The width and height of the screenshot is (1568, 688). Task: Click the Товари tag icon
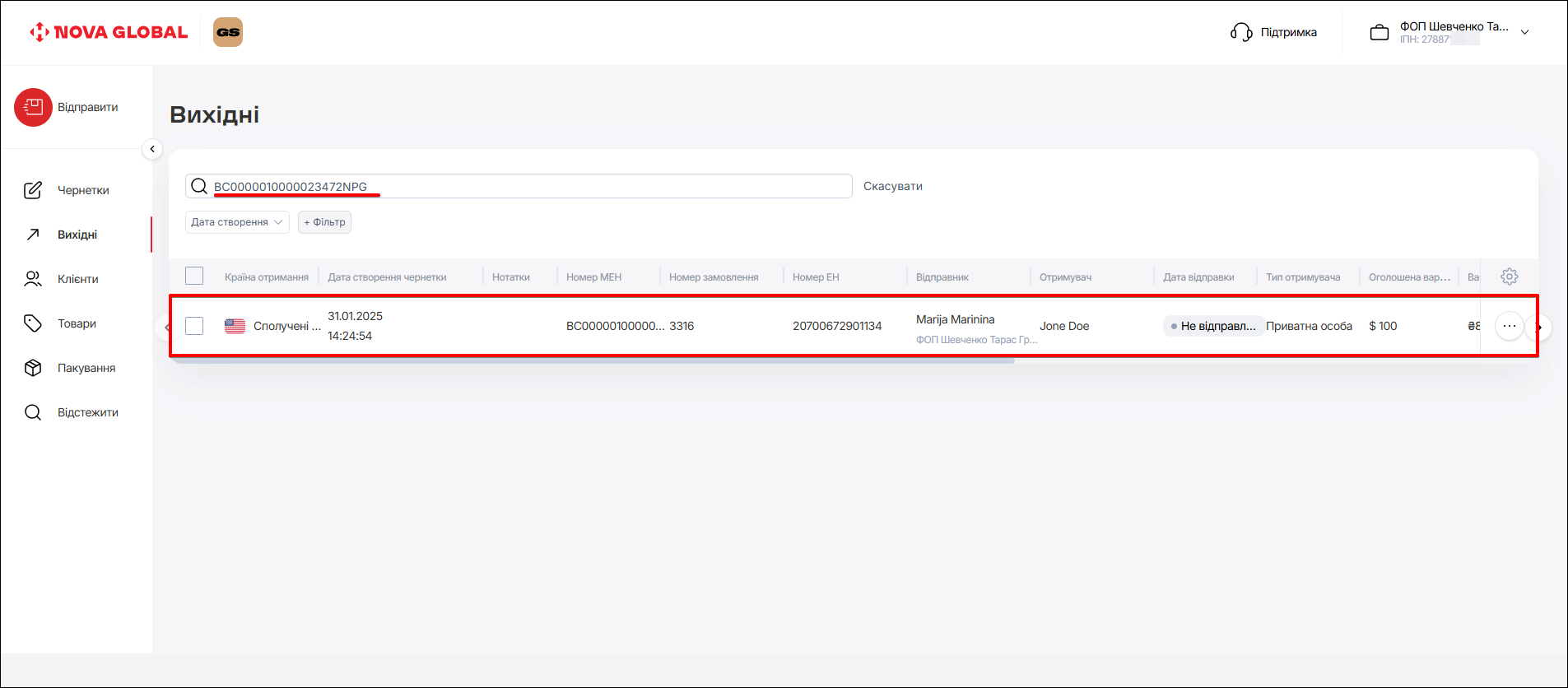(x=33, y=323)
